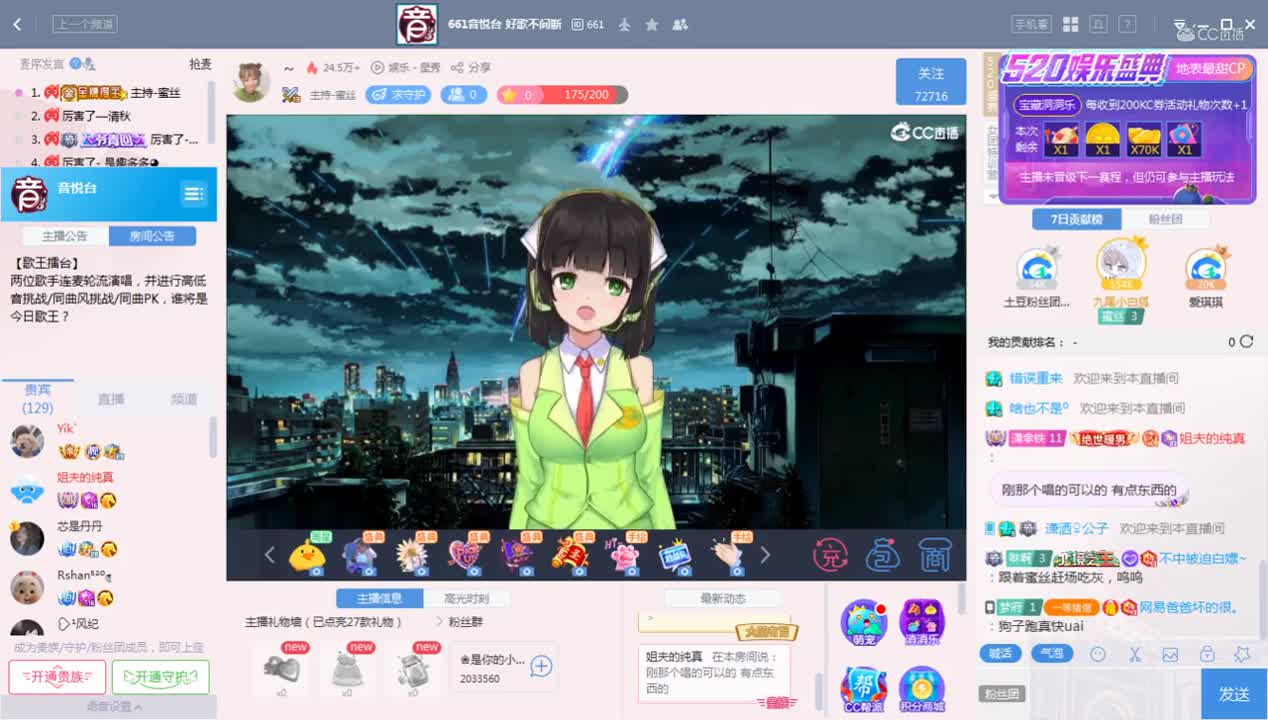Click the question mark help icon
Viewport: 1268px width, 720px height.
click(1127, 24)
